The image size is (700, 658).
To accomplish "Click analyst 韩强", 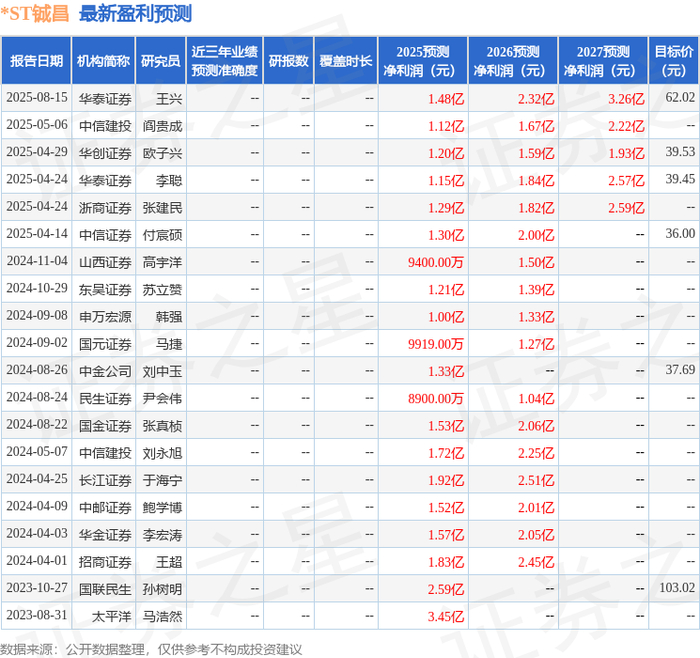I will click(169, 317).
